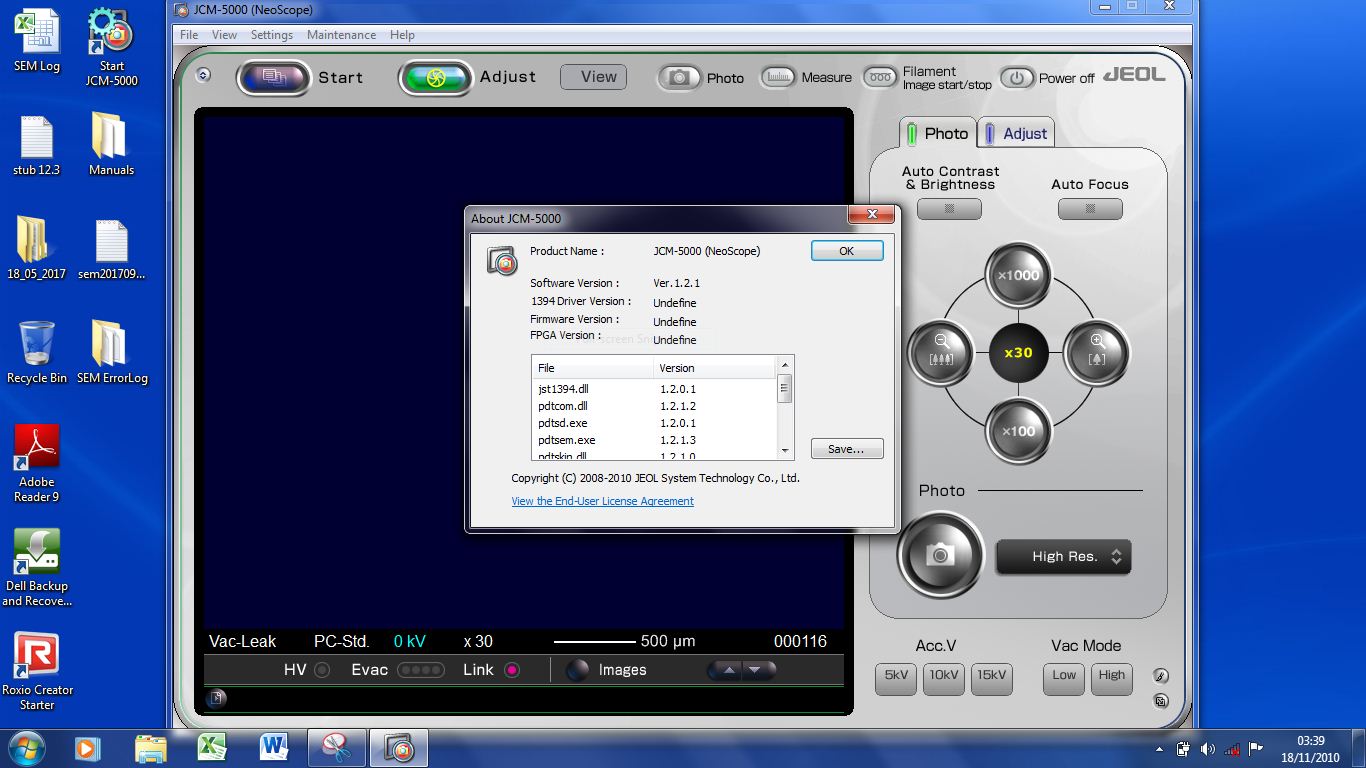The height and width of the screenshot is (768, 1366).
Task: Click the Filament image start/stop icon
Action: coord(880,76)
